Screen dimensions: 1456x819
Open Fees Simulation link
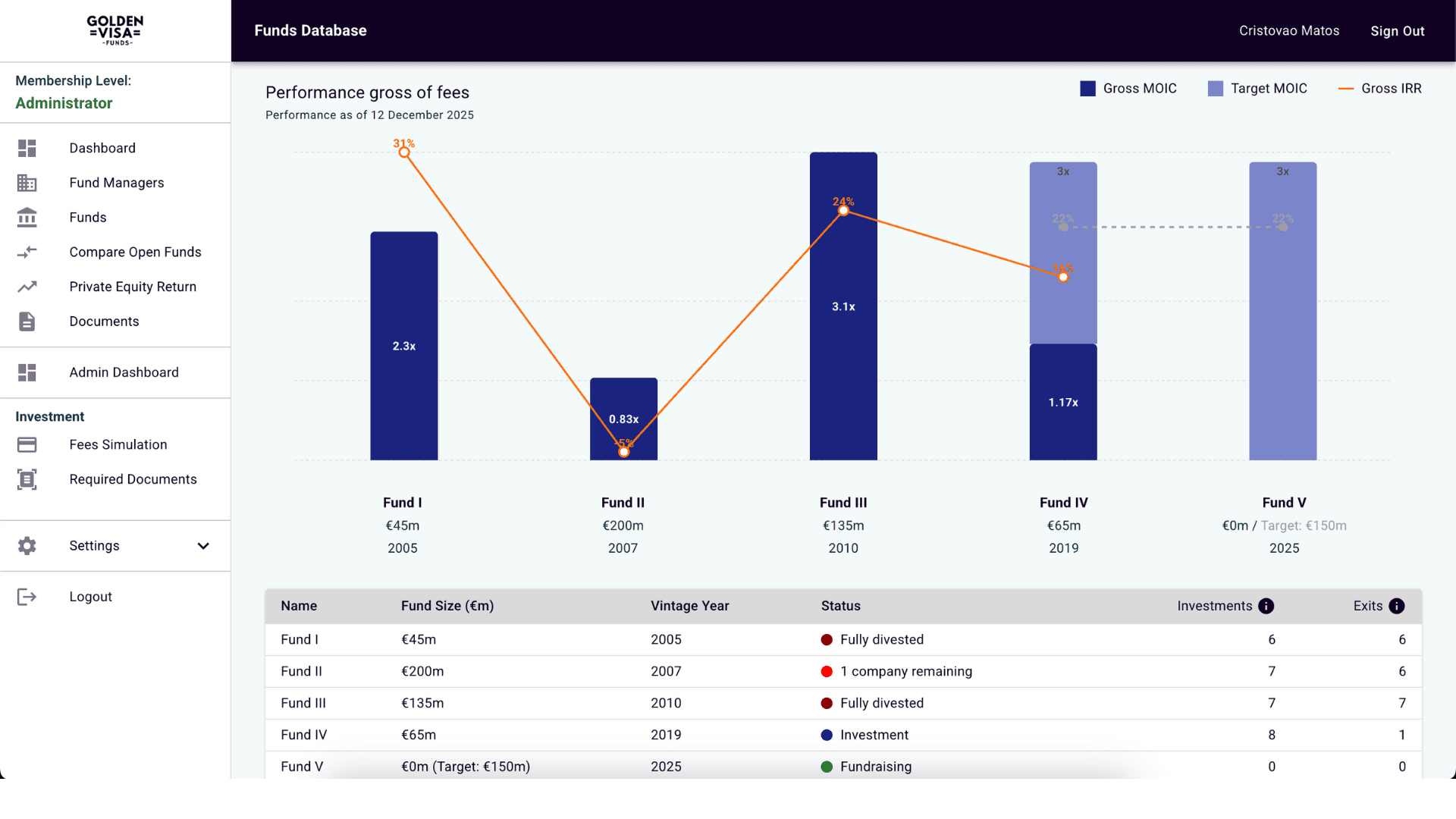[118, 444]
